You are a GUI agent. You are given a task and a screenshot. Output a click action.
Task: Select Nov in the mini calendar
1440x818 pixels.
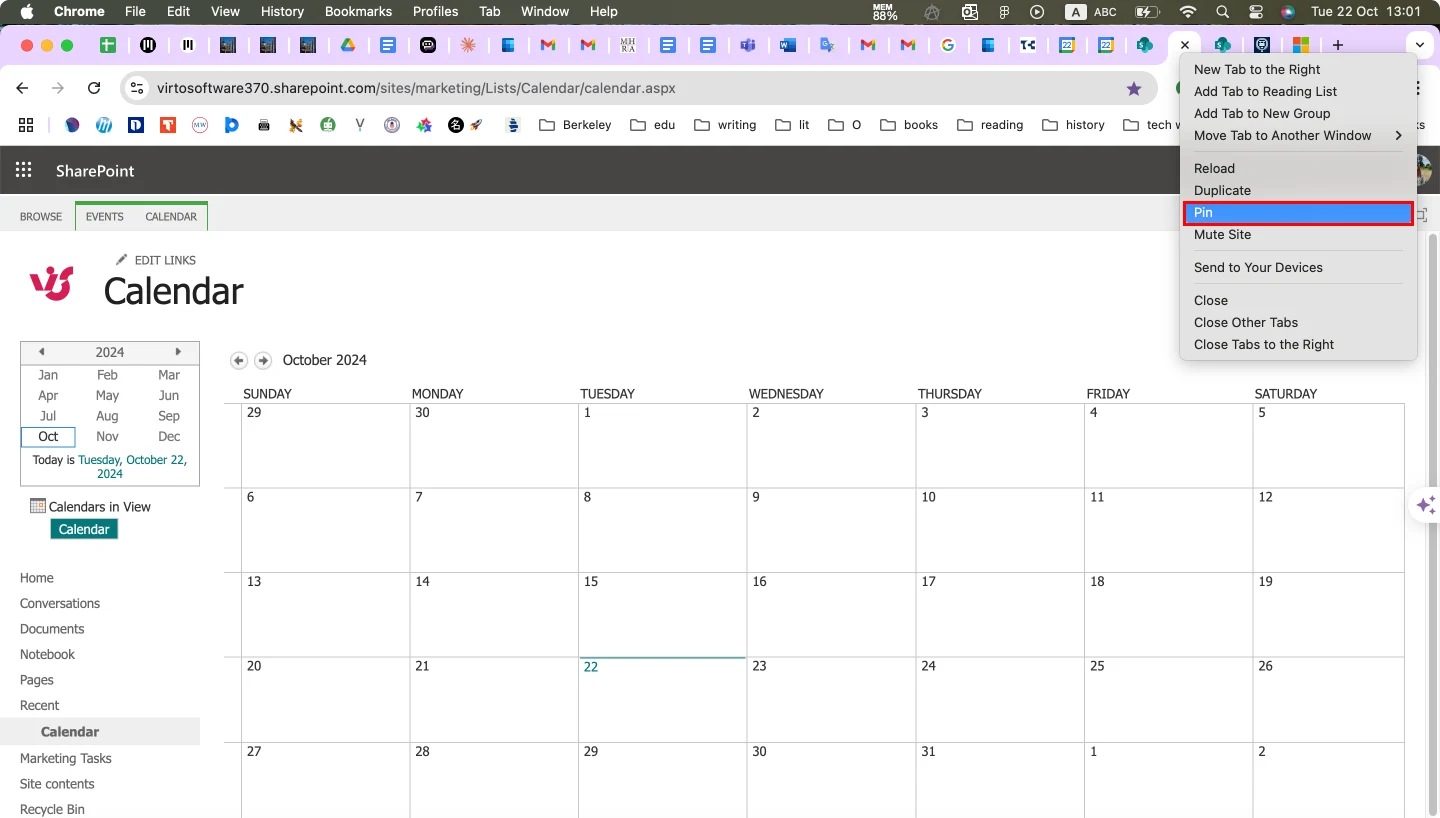click(108, 437)
